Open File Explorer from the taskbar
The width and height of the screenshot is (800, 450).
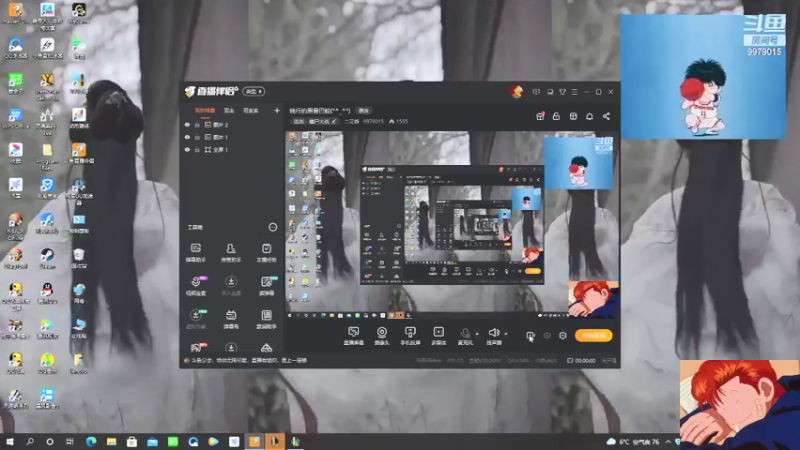pyautogui.click(x=111, y=441)
